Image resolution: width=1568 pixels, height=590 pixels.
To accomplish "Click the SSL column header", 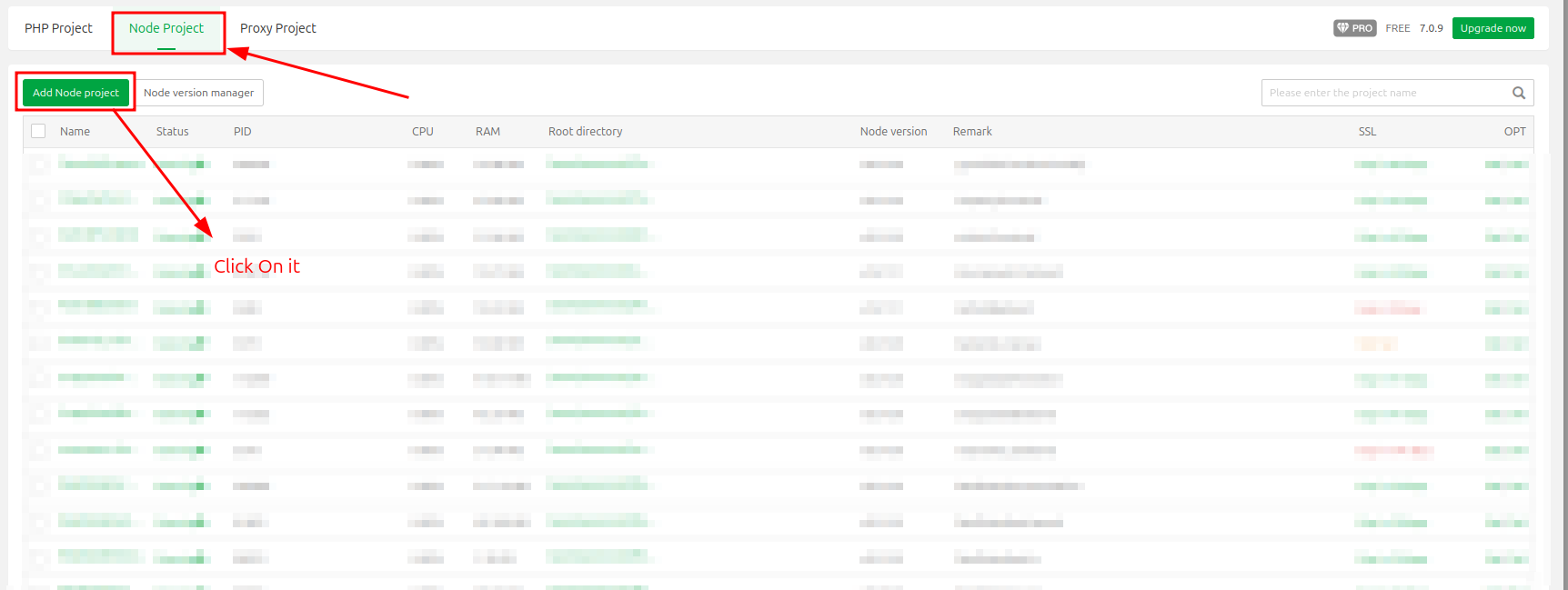I will (1368, 132).
